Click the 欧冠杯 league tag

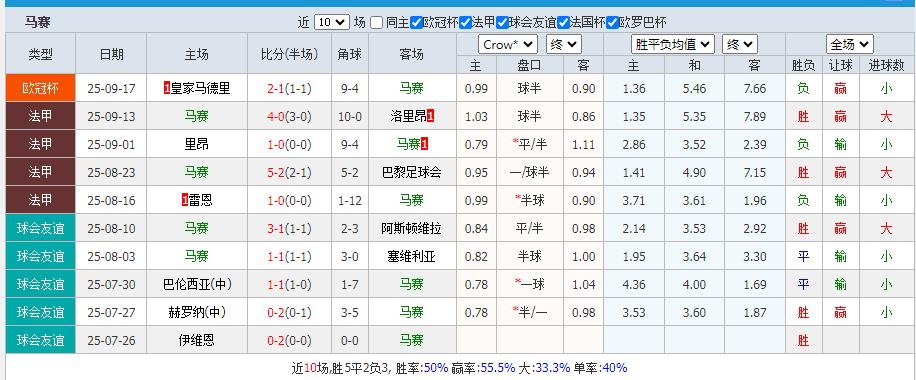click(40, 88)
